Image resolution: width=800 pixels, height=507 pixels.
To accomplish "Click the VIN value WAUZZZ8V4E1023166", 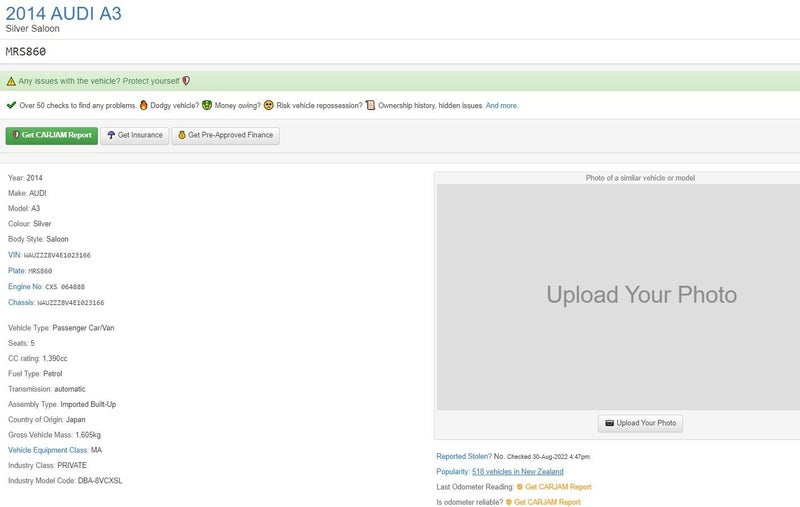I will tap(57, 256).
